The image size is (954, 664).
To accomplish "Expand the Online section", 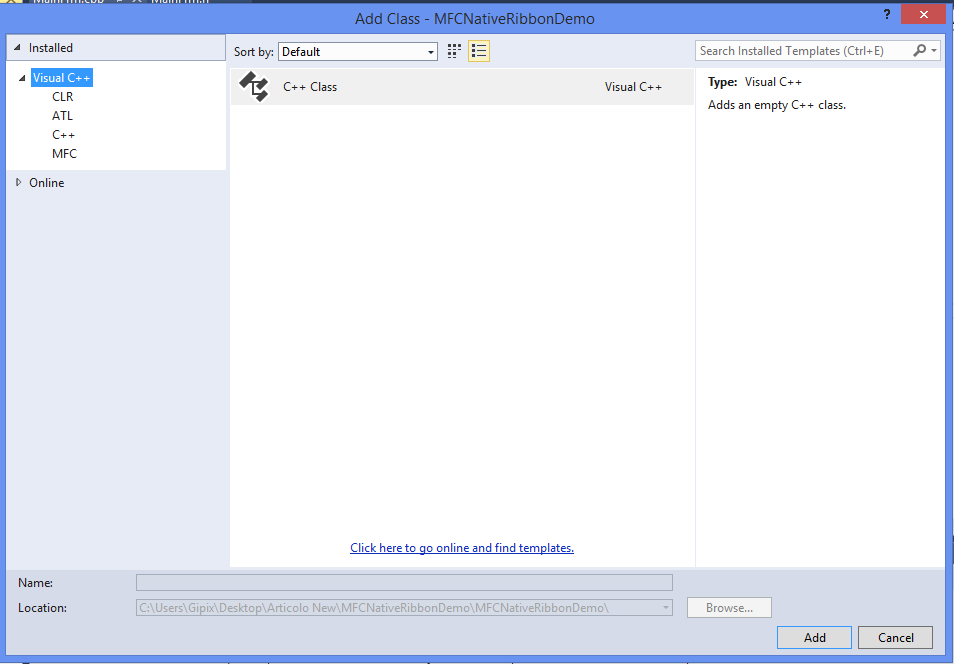I will point(18,182).
